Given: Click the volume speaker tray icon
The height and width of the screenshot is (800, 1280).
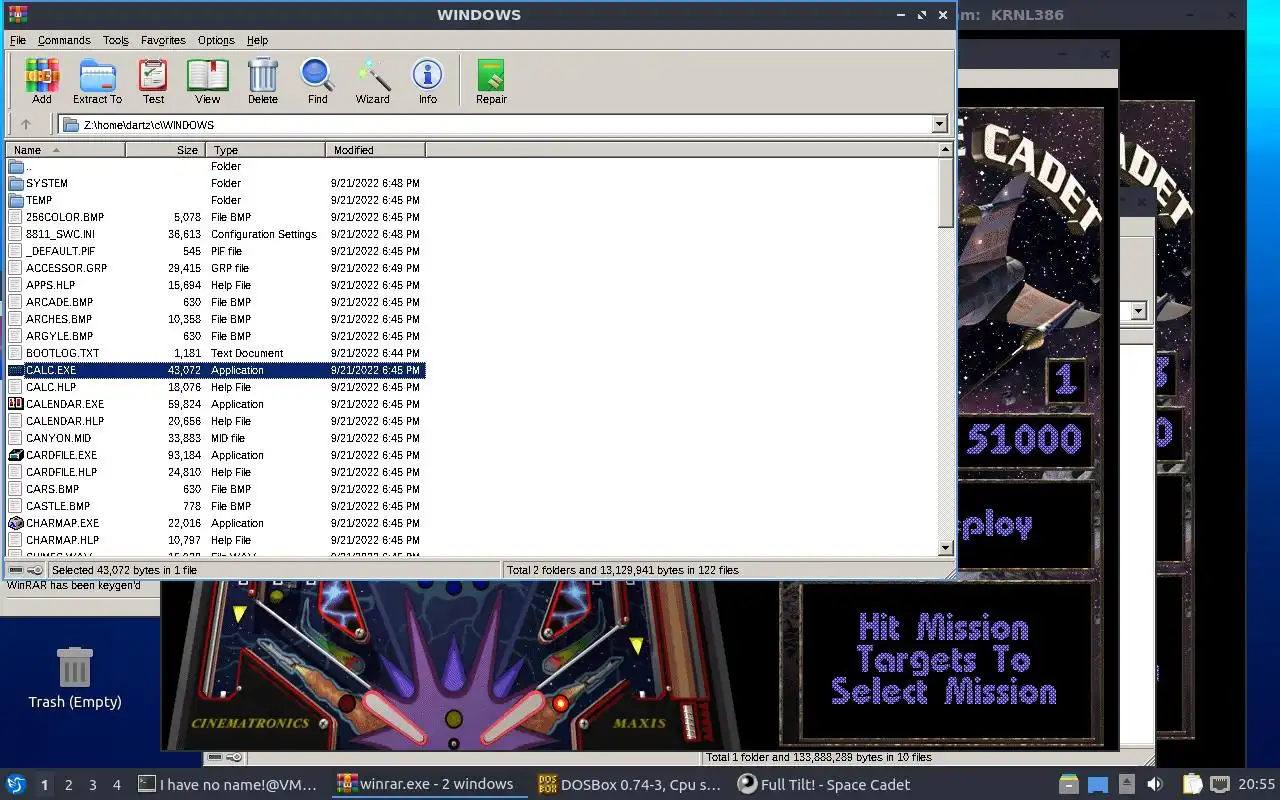Looking at the screenshot, I should click(1155, 784).
